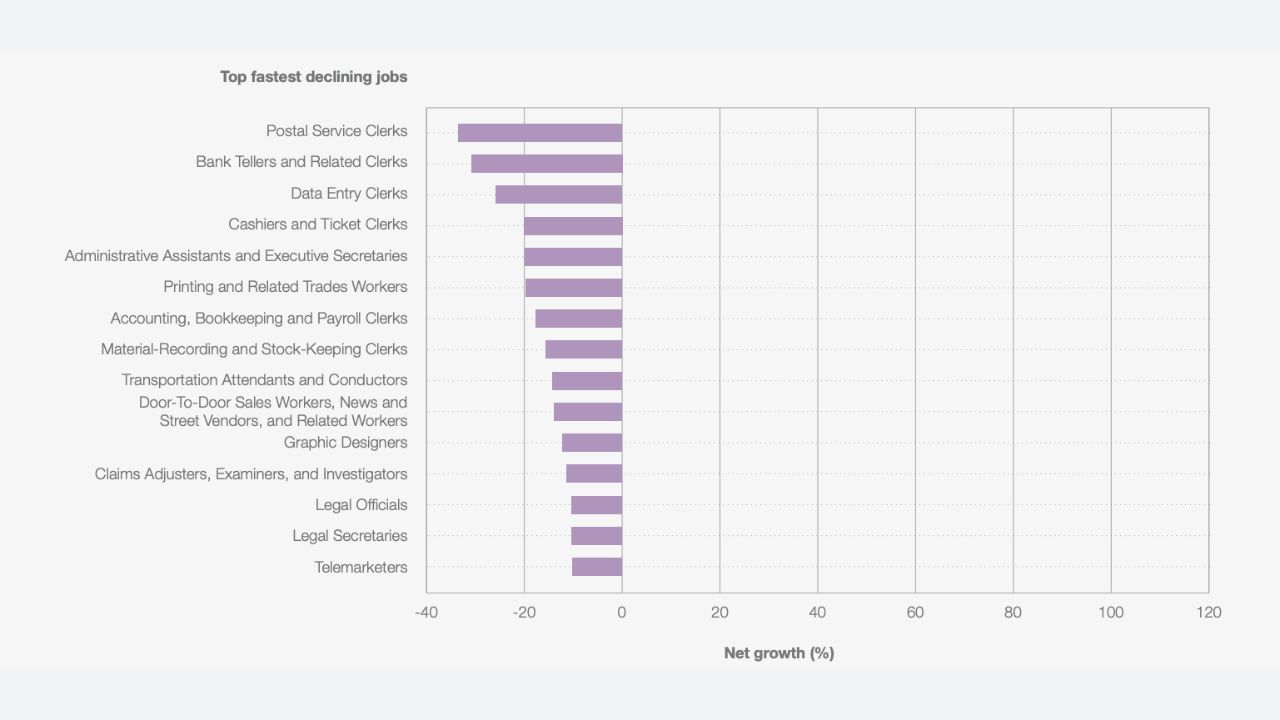This screenshot has width=1280, height=720.
Task: Select the Graphic Designers bar
Action: tap(592, 443)
